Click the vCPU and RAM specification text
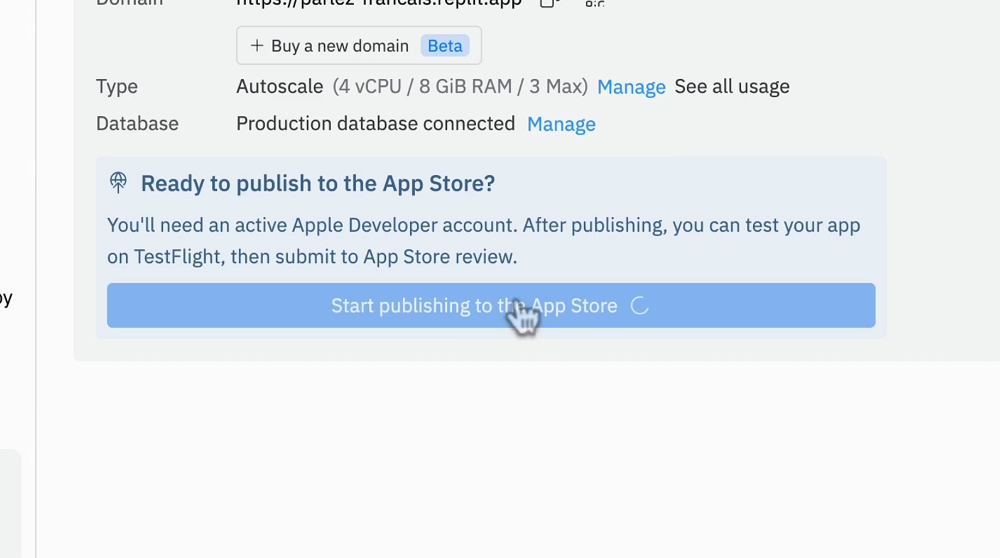 click(460, 87)
